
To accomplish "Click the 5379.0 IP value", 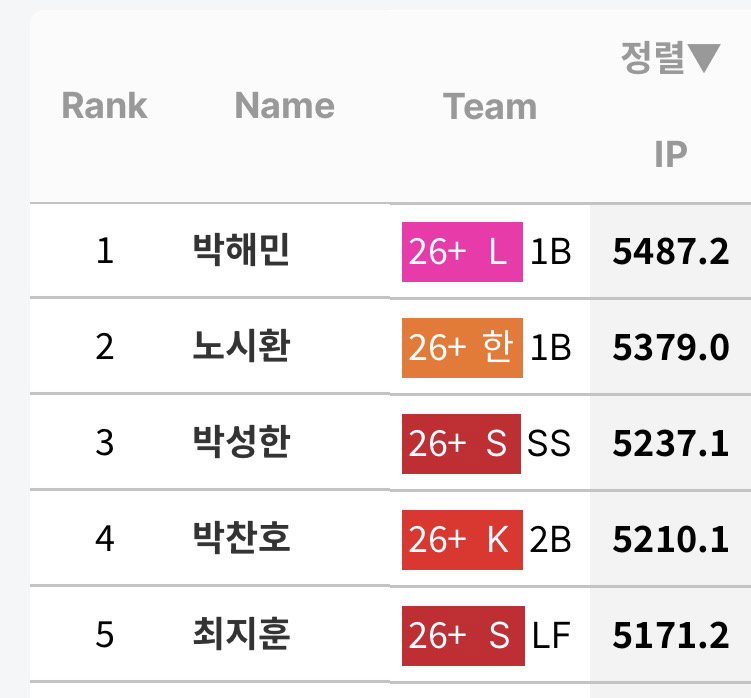I will click(x=671, y=347).
